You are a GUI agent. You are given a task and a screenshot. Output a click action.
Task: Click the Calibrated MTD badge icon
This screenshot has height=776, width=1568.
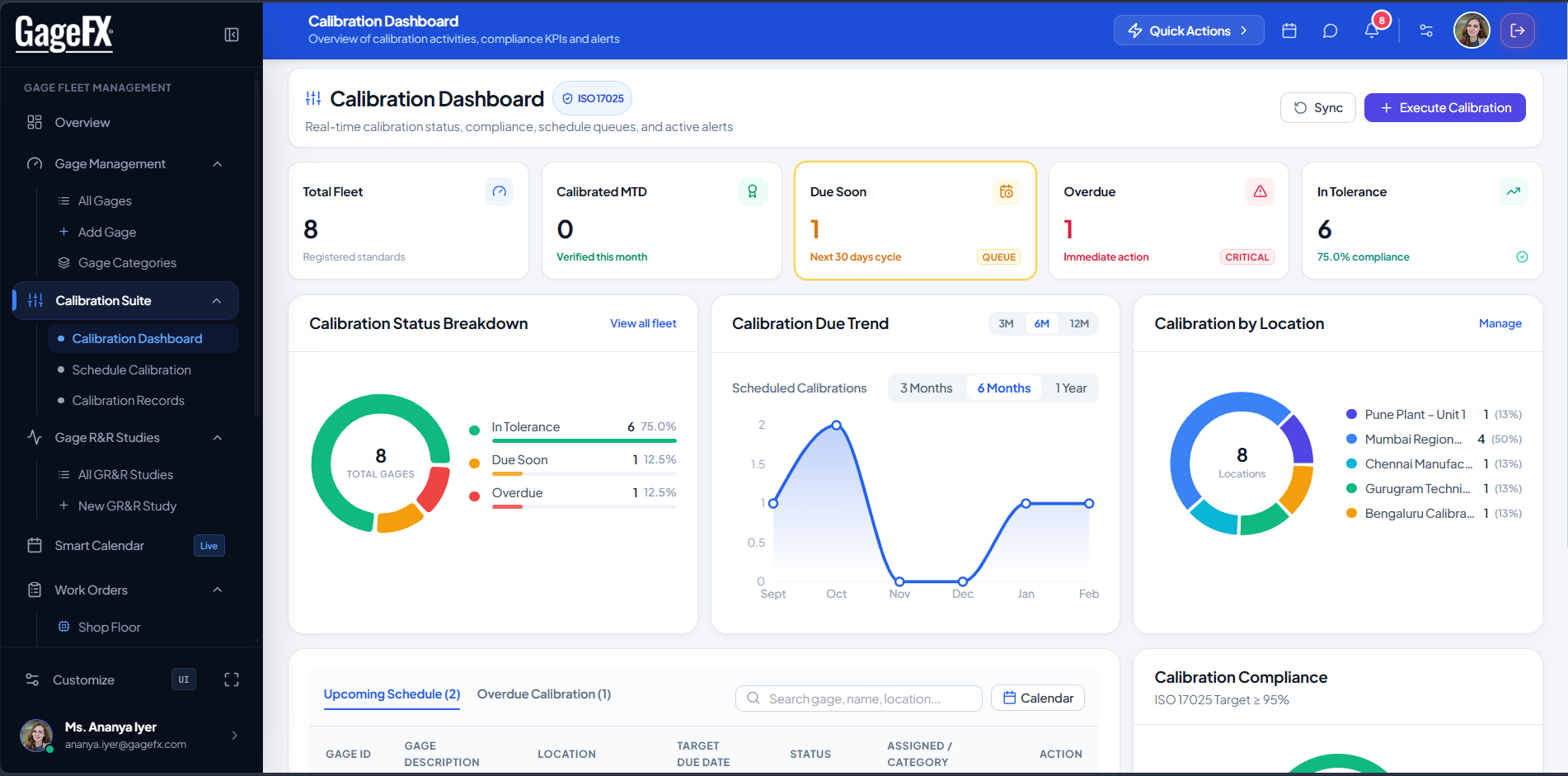753,191
